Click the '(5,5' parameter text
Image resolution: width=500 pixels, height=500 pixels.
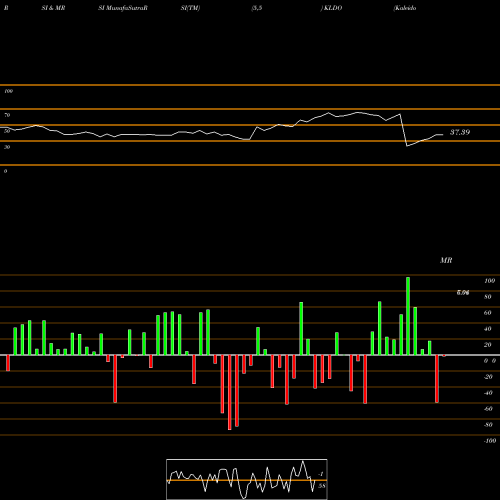(257, 8)
